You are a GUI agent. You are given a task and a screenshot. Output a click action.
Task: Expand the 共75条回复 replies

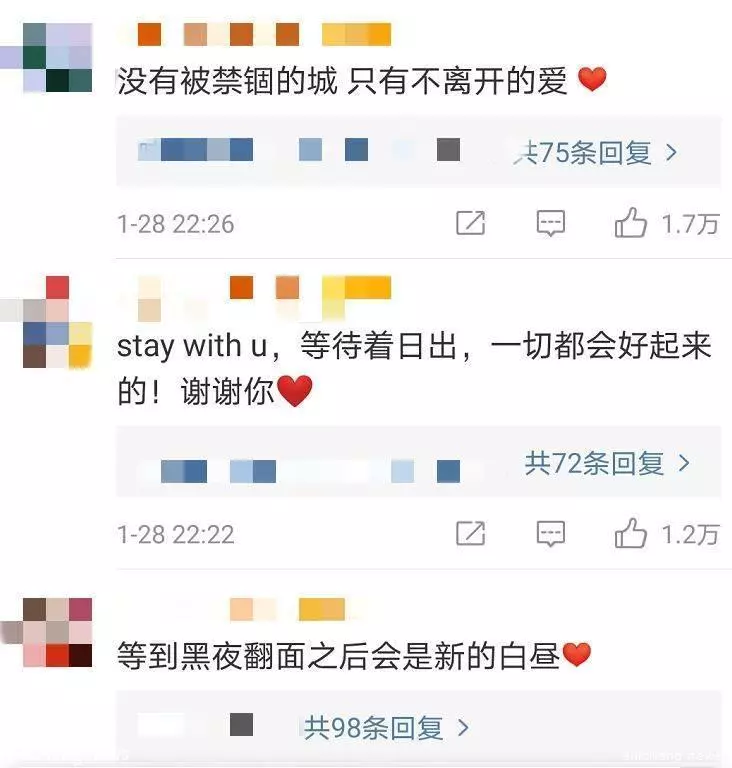coord(596,153)
